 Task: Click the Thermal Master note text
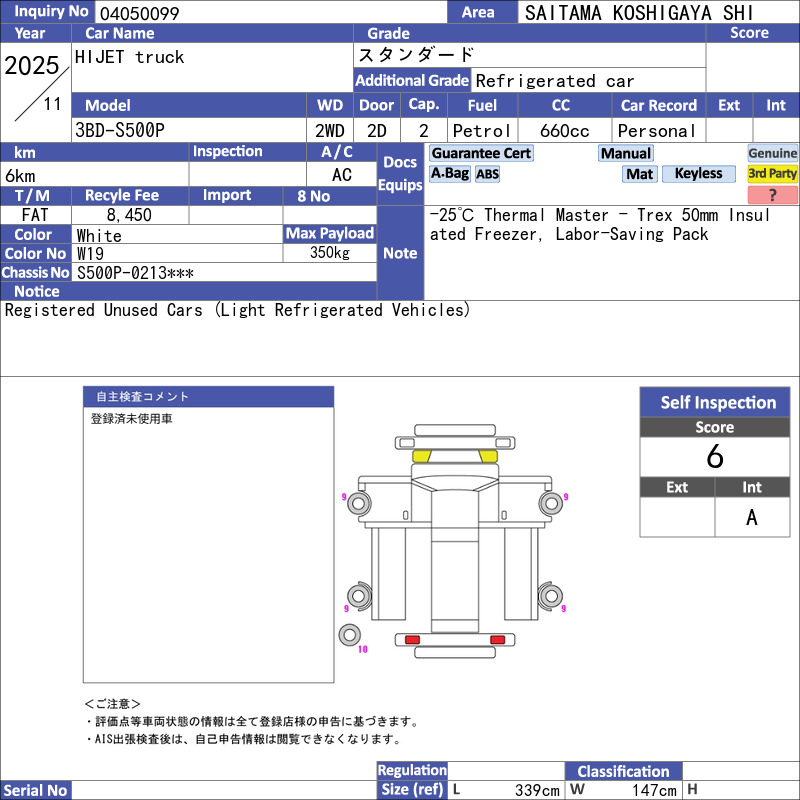[599, 224]
